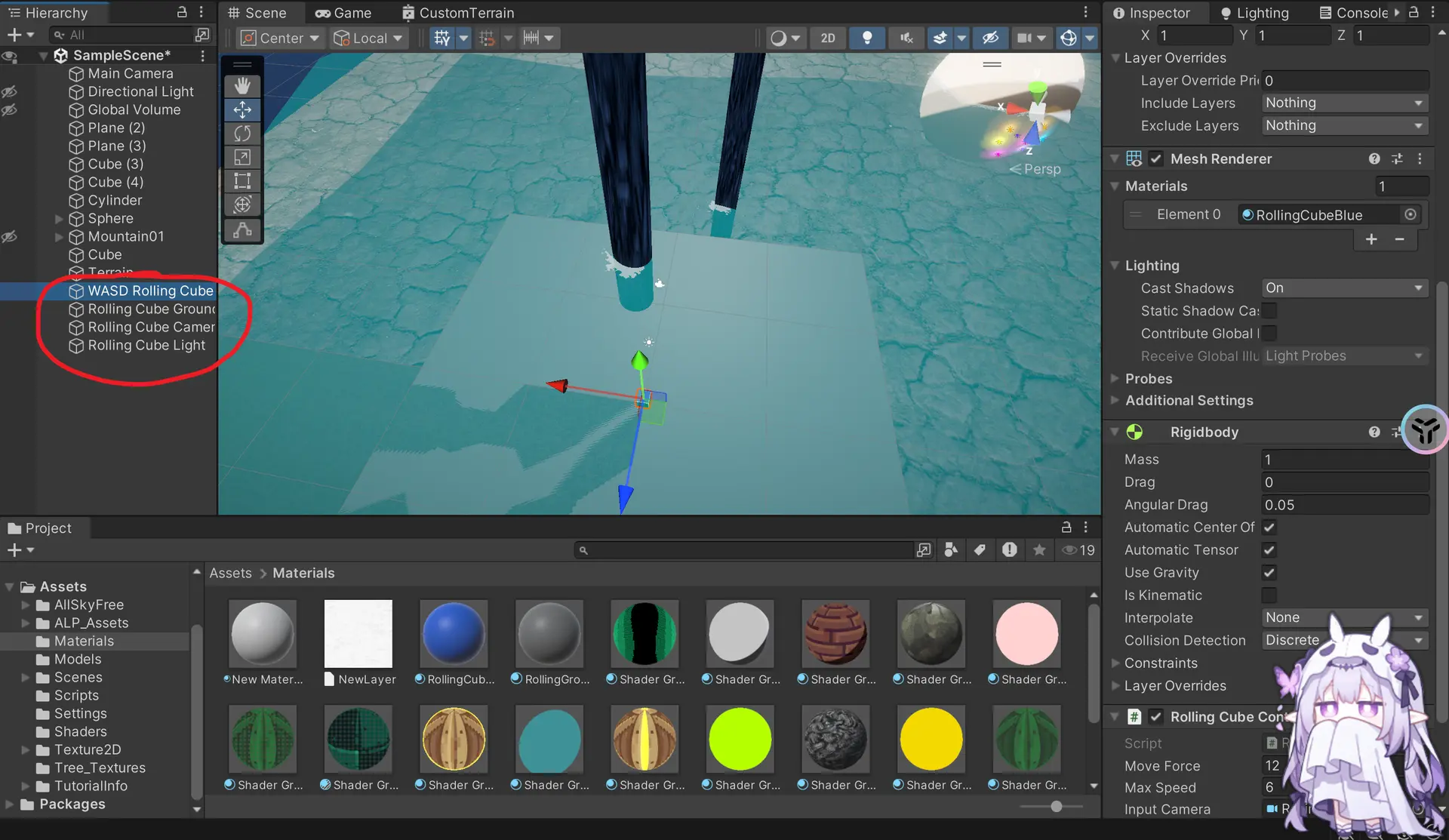The width and height of the screenshot is (1449, 840).
Task: Toggle Is Kinematic checkbox
Action: [1269, 595]
